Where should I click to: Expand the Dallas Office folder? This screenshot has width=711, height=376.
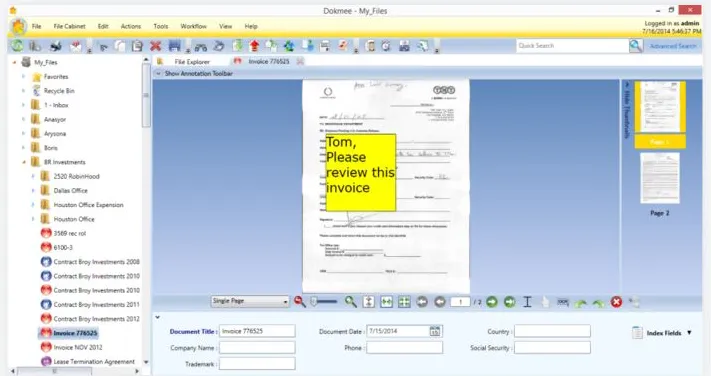[x=33, y=190]
